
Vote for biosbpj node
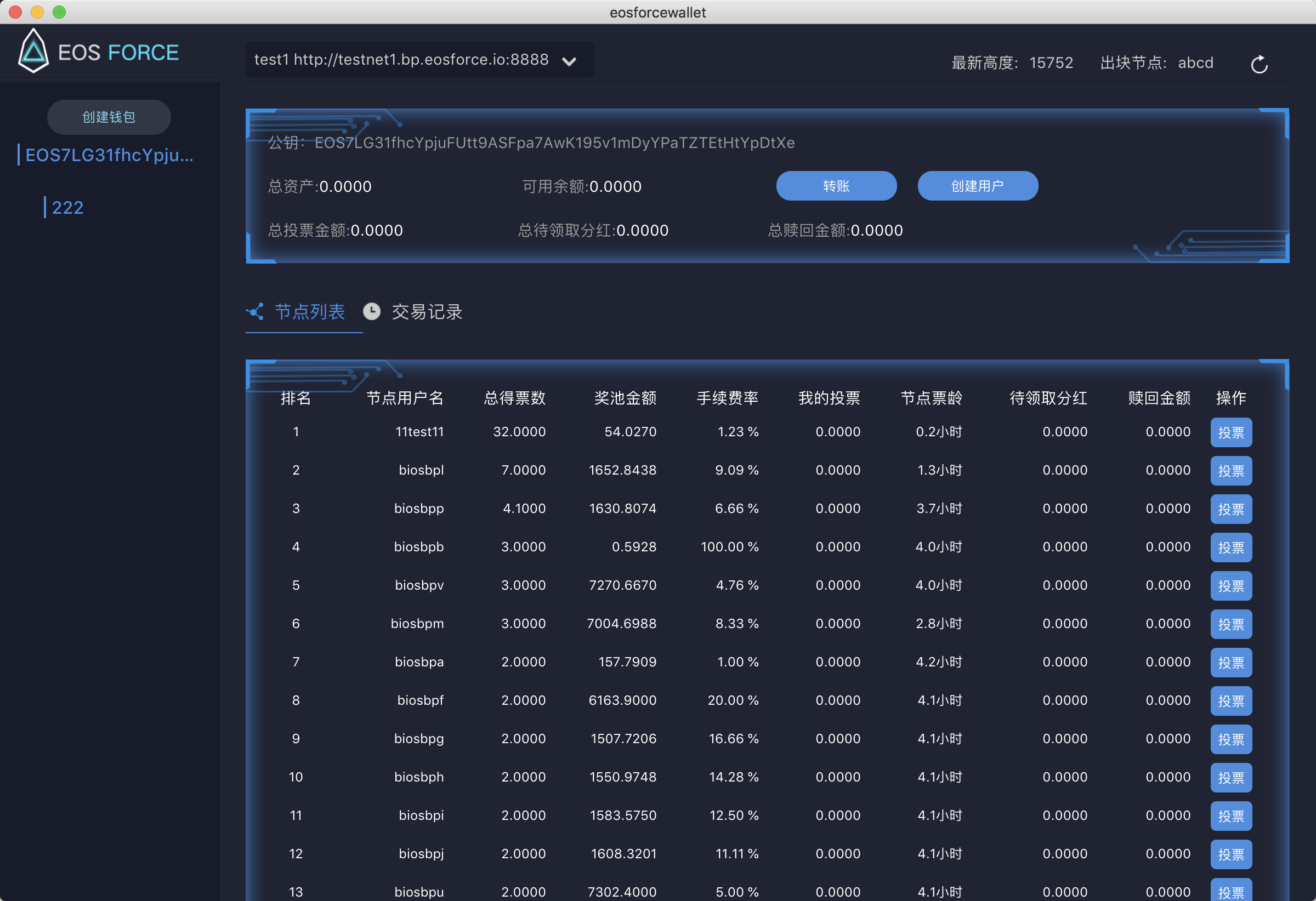point(1230,854)
